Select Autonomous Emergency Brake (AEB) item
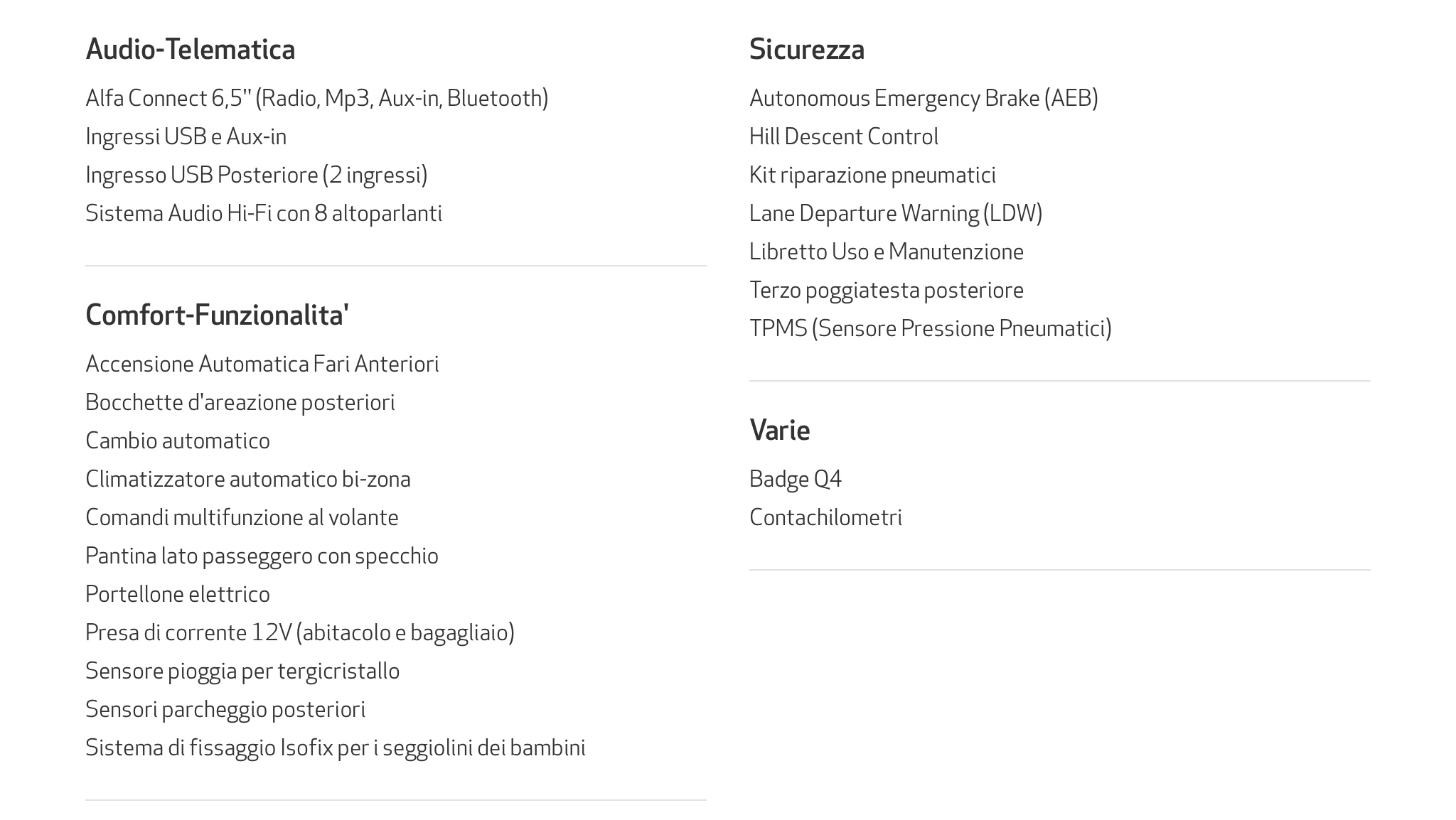Viewport: 1456px width, 820px height. 924,98
